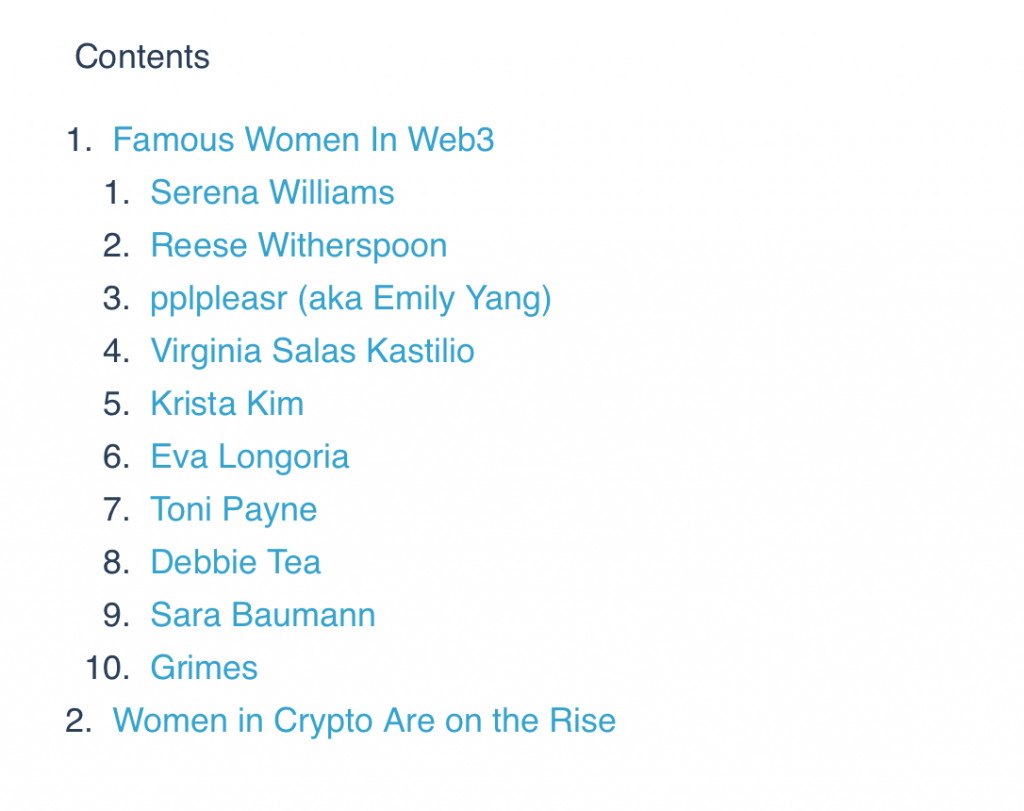1024x811 pixels.
Task: Click the number 5 marker beside Krista Kim
Action: (x=116, y=404)
